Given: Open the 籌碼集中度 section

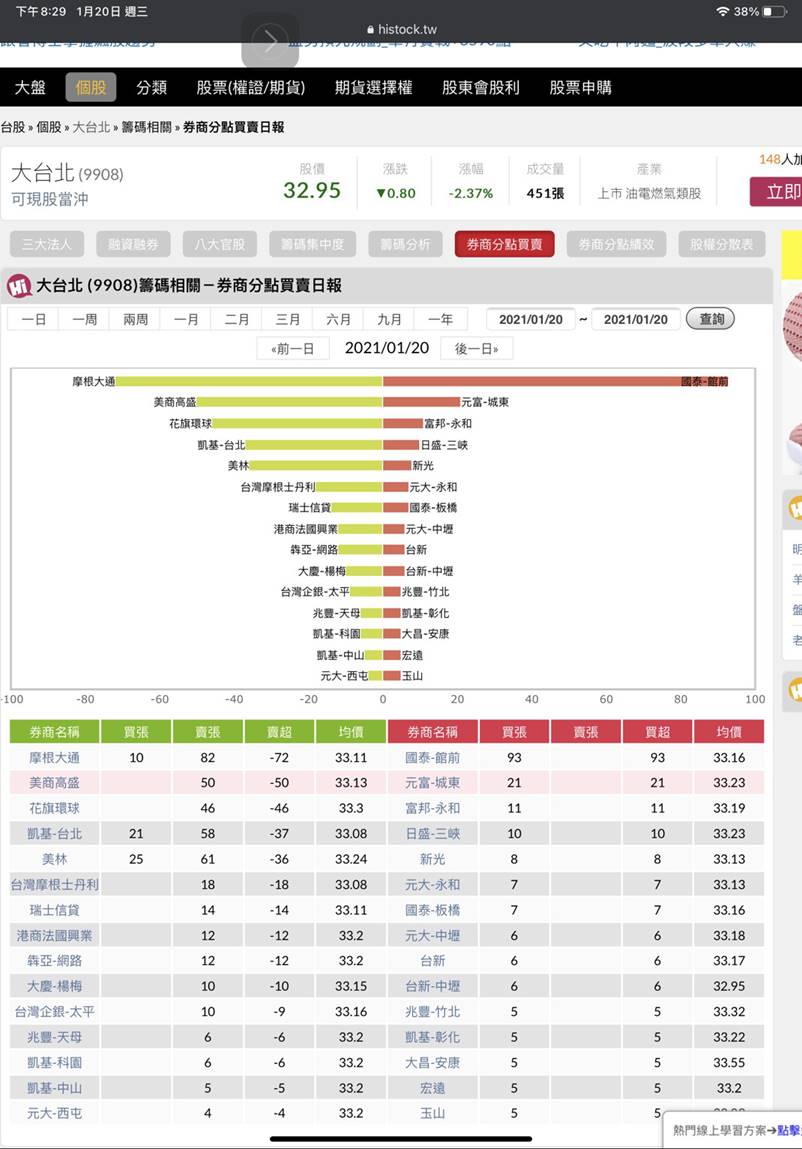Looking at the screenshot, I should pyautogui.click(x=312, y=244).
